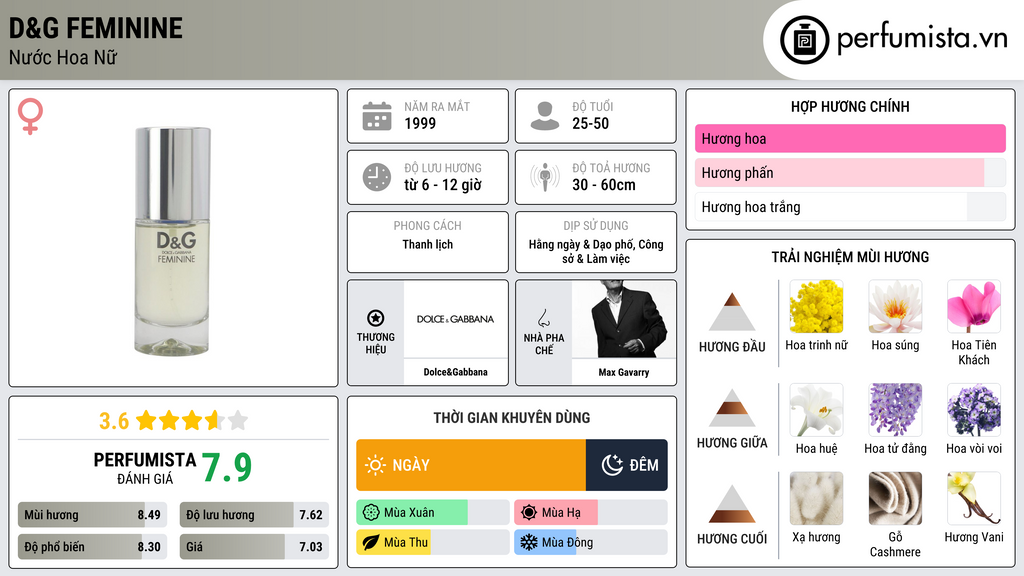Click the perfumista.vn perfume bottle logo icon

coord(804,40)
